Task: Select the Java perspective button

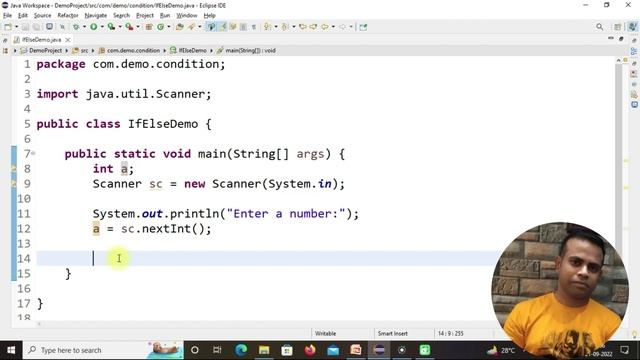Action: tap(632, 27)
